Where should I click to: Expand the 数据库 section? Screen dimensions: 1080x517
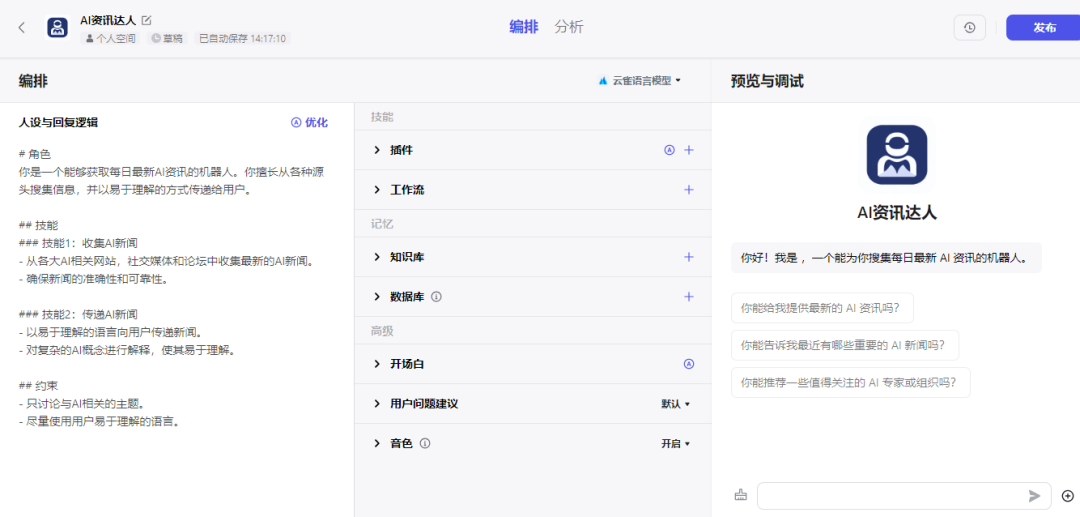[x=377, y=296]
